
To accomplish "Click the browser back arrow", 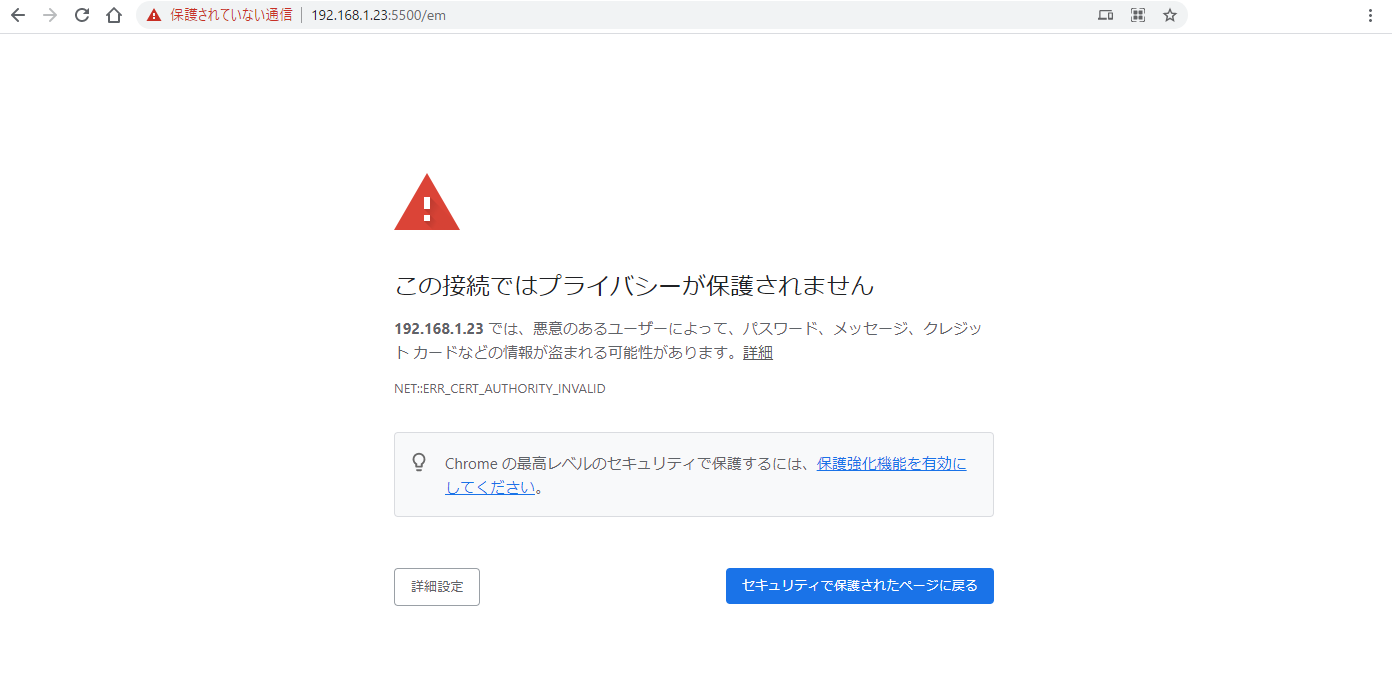I will point(18,15).
